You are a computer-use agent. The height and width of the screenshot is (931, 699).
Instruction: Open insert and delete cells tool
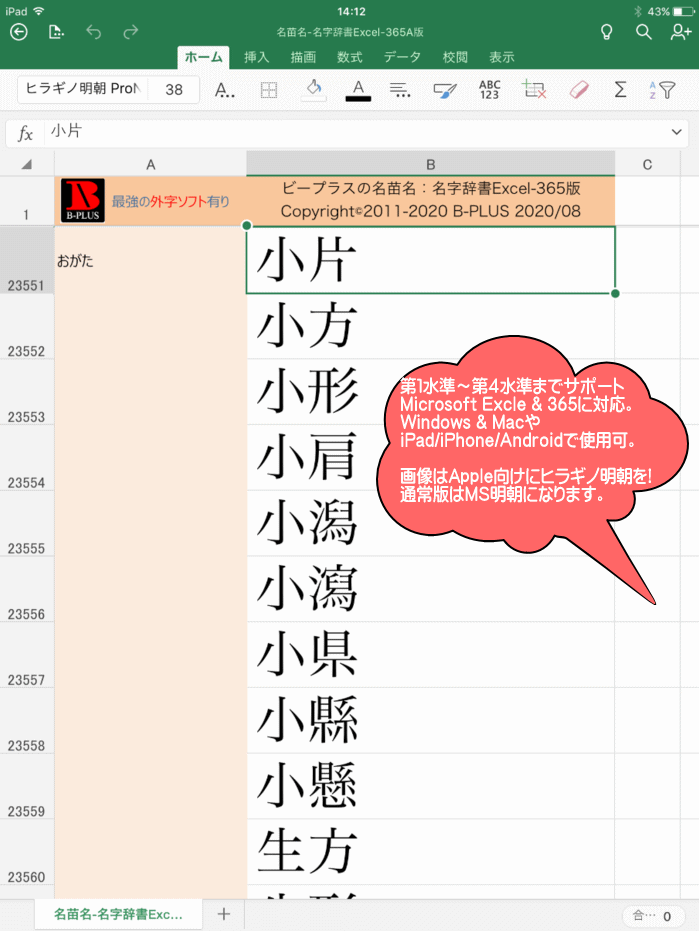pos(533,90)
